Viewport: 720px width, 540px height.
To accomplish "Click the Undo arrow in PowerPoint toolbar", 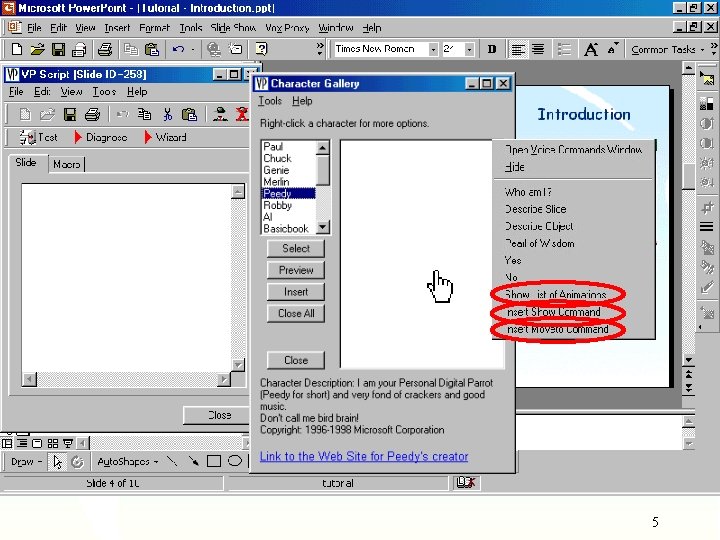I will pos(179,49).
